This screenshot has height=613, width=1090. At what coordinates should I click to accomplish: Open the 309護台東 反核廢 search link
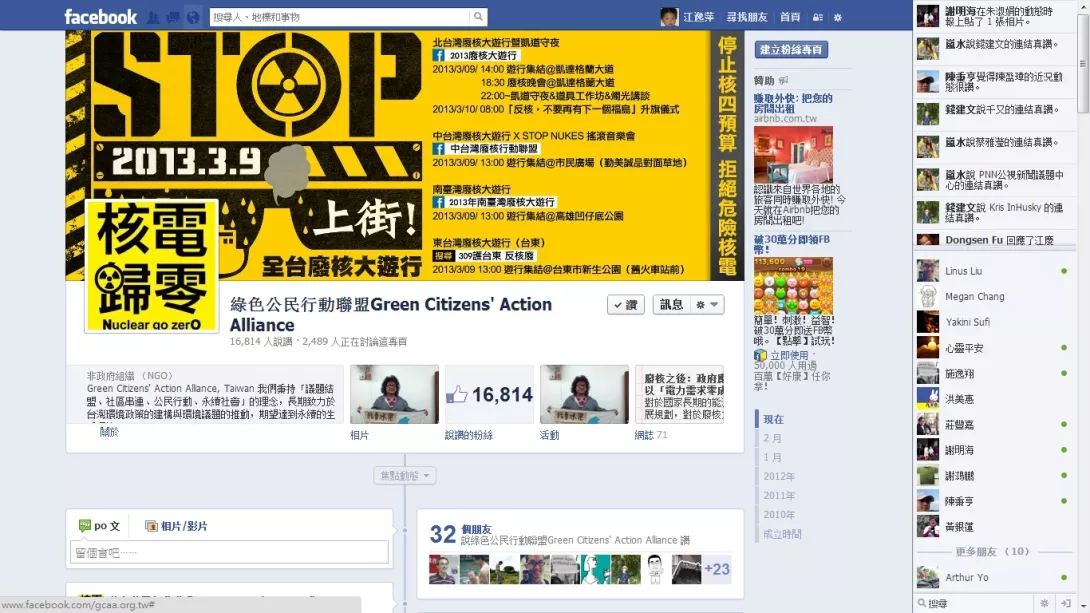[x=485, y=256]
